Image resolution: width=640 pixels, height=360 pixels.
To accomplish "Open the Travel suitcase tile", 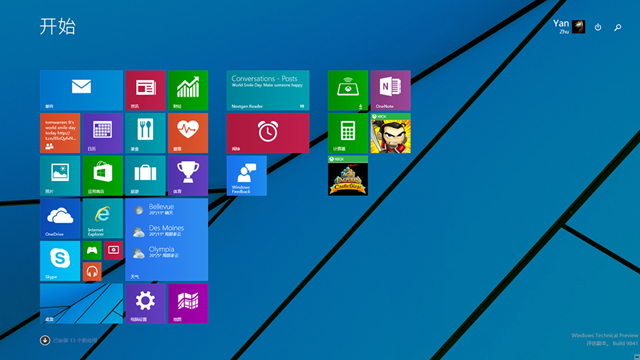I will click(x=145, y=176).
